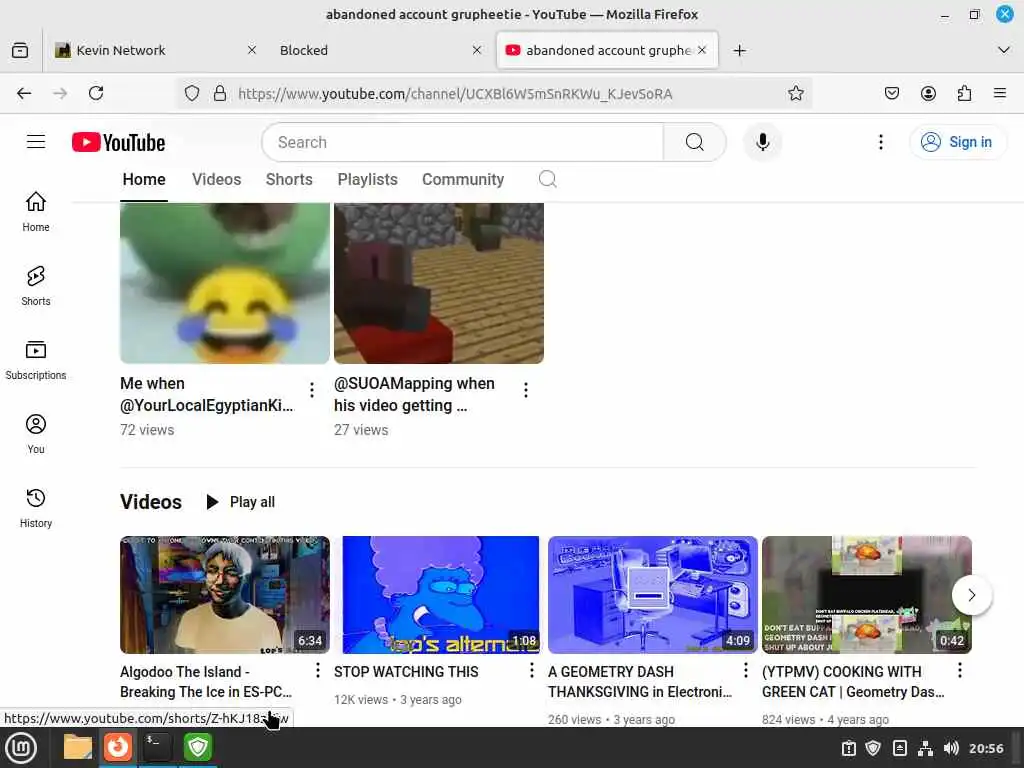Open options for Me when @YourLocalEgyptianKi short
Viewport: 1024px width, 768px height.
click(312, 390)
